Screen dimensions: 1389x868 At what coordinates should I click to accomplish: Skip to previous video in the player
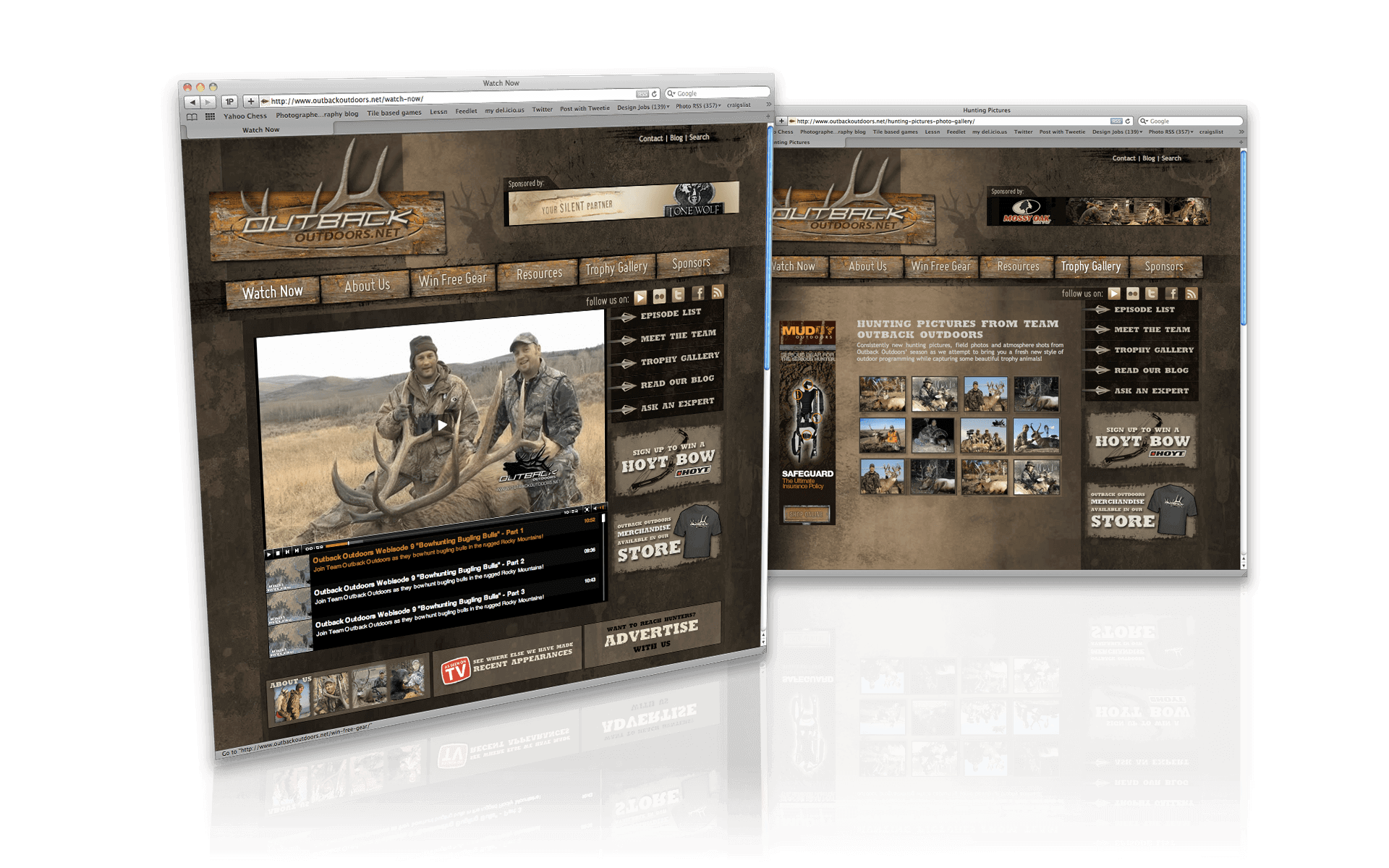click(287, 551)
